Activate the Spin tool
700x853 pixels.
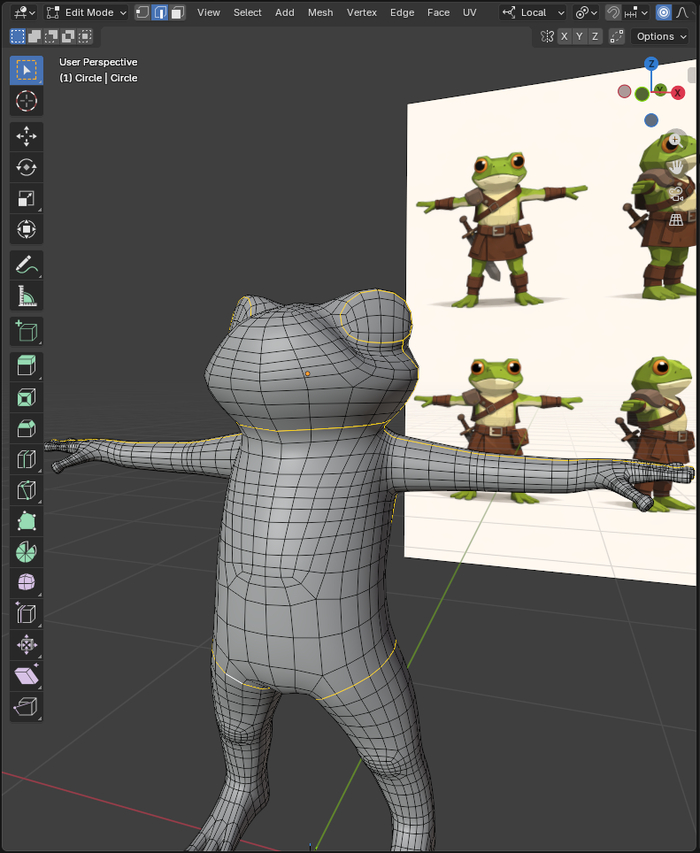[26, 552]
